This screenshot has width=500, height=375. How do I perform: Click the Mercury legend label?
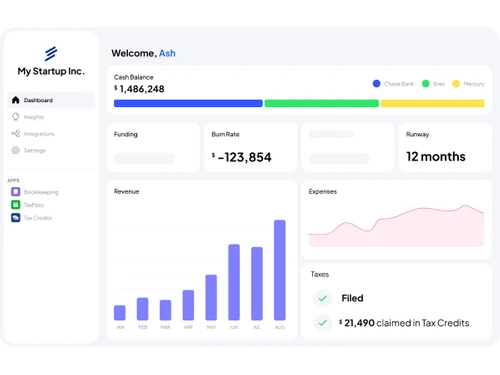tap(474, 84)
